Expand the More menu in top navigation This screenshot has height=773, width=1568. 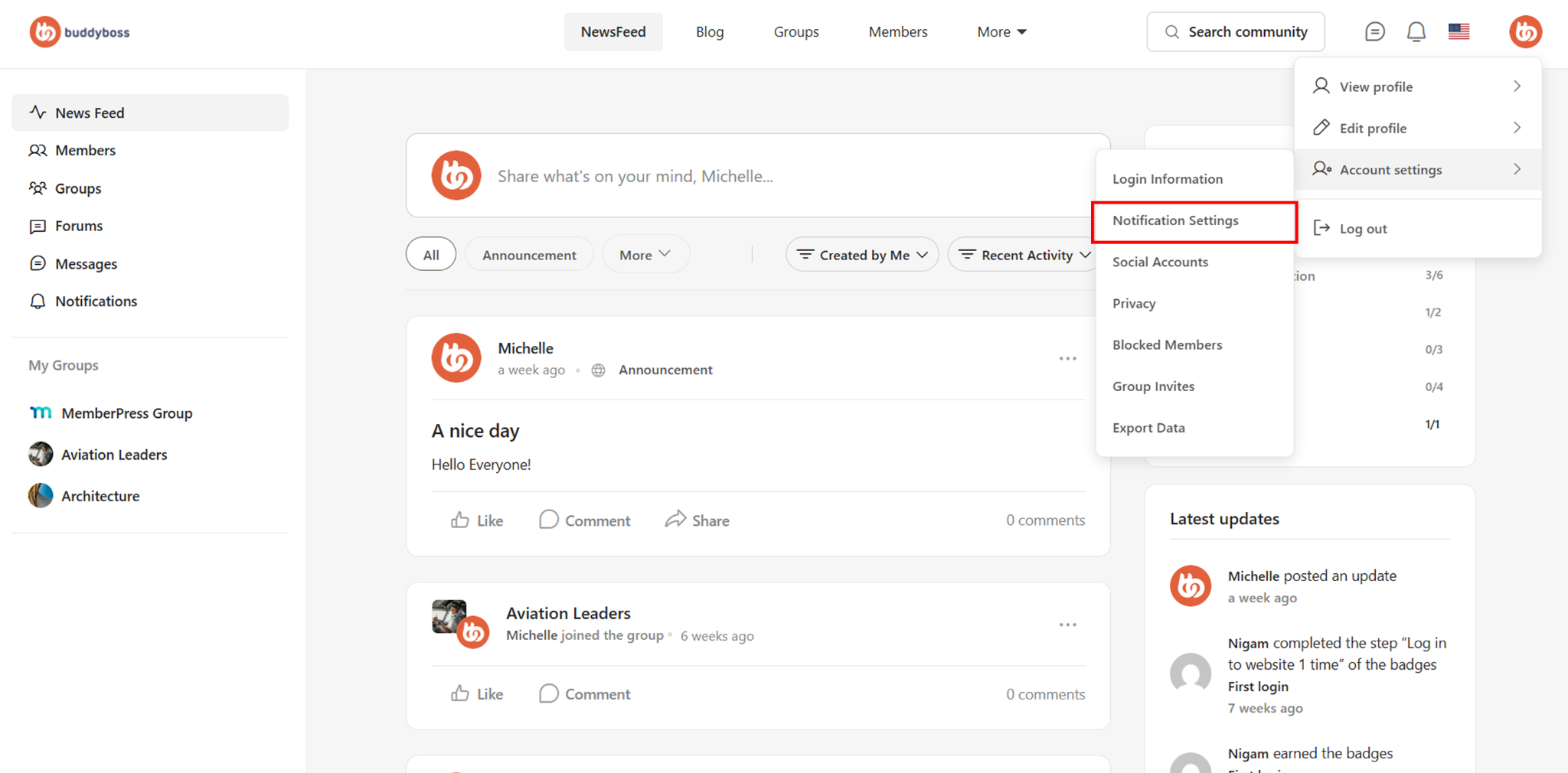click(x=1001, y=31)
